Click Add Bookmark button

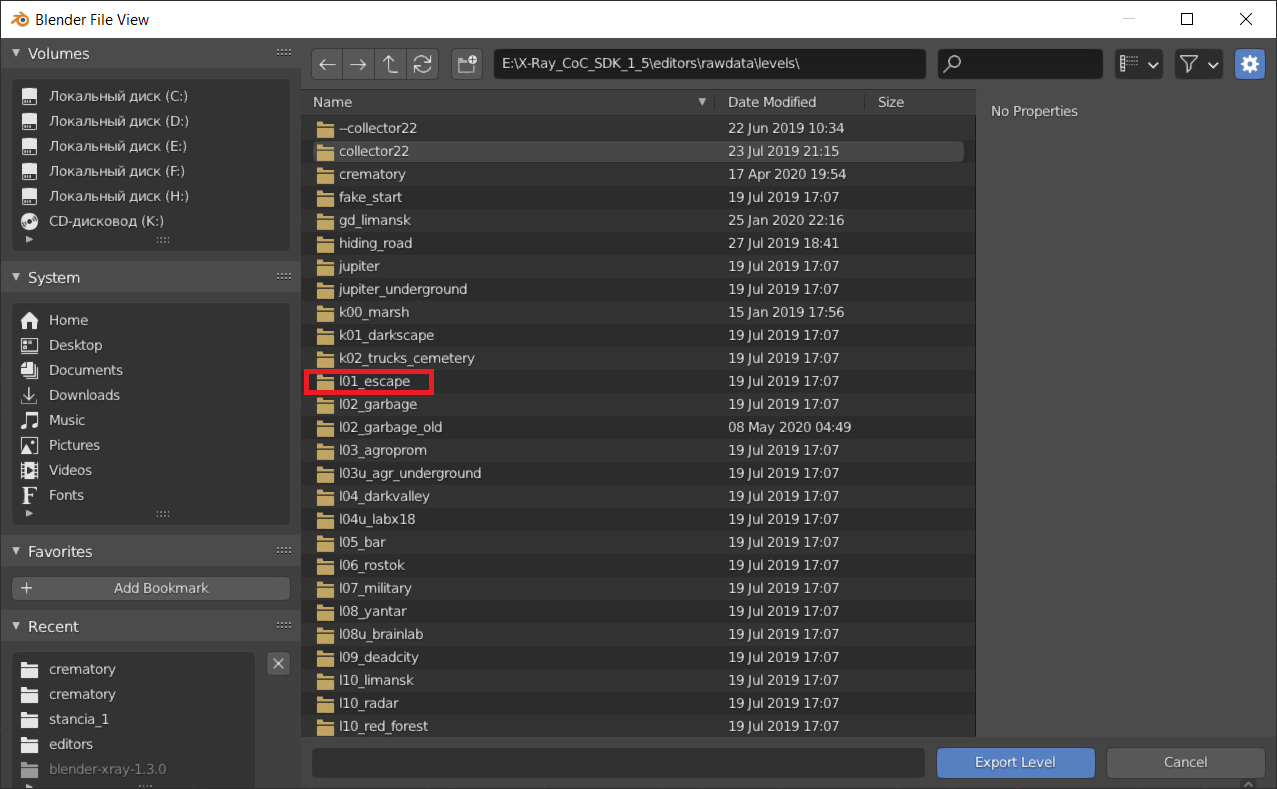click(x=151, y=588)
